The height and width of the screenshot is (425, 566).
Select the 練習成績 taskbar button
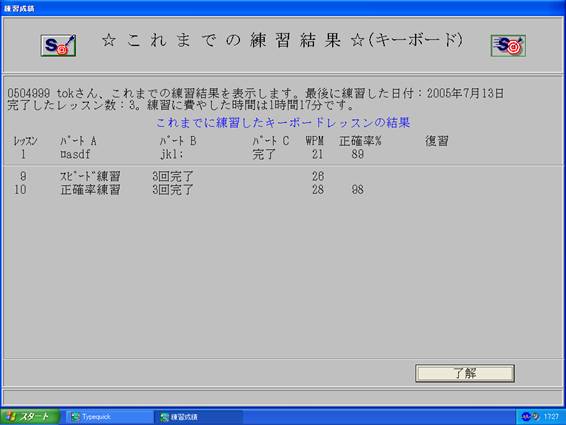199,417
